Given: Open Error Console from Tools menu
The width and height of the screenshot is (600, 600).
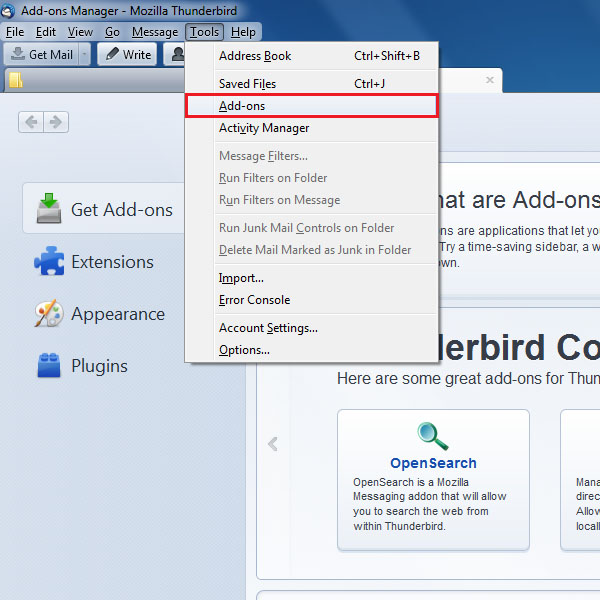Looking at the screenshot, I should tap(311, 300).
